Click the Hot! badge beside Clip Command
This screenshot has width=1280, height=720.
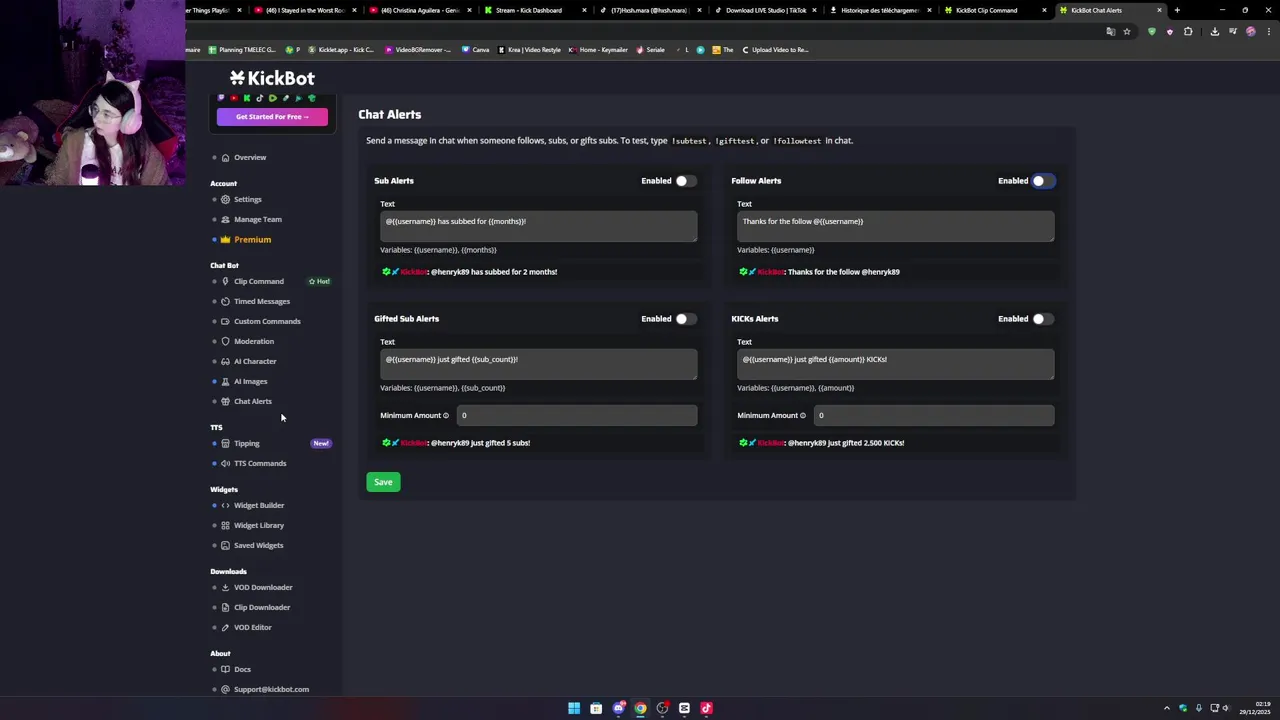(319, 281)
